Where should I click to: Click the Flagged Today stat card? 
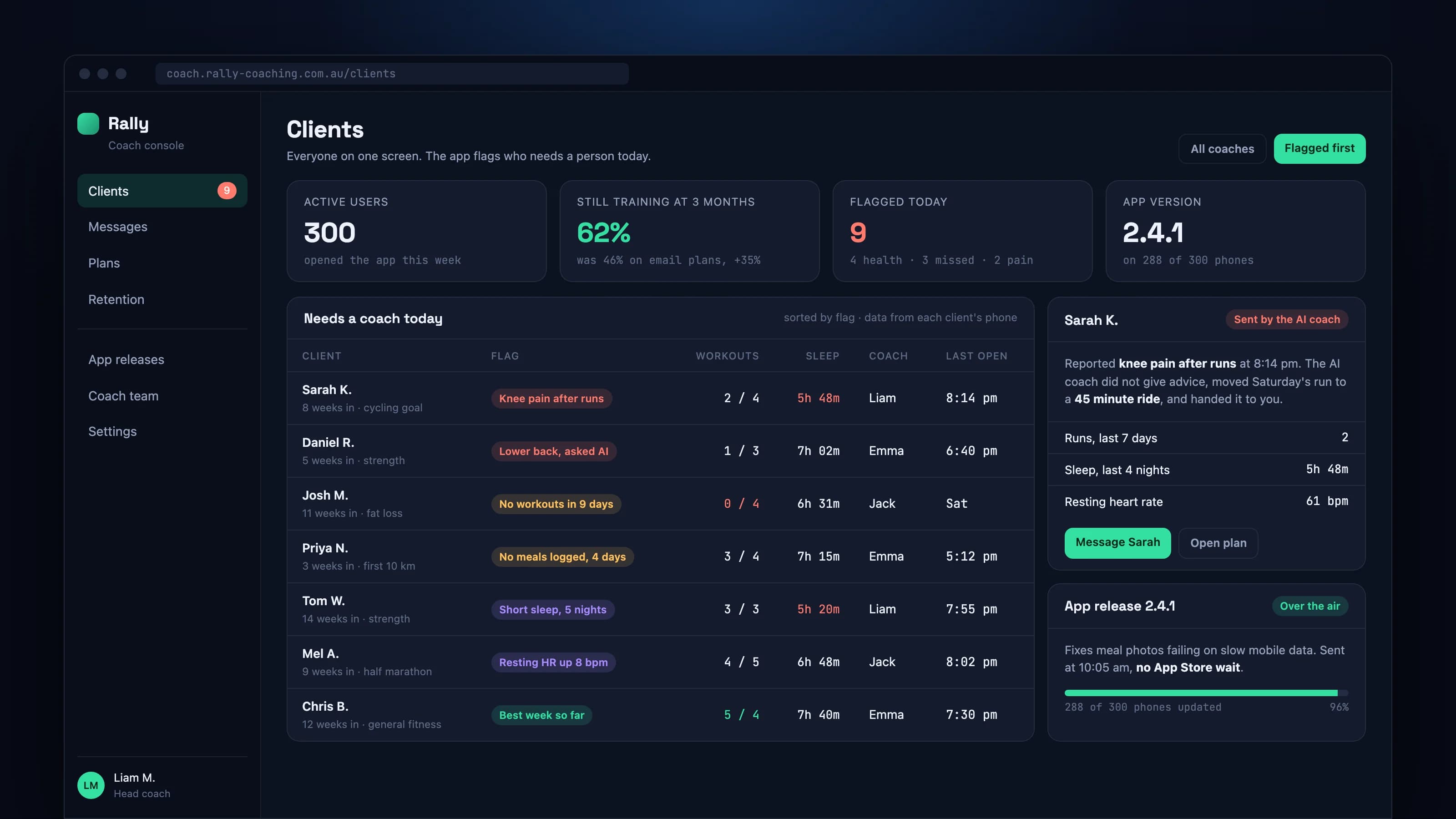[x=962, y=231]
